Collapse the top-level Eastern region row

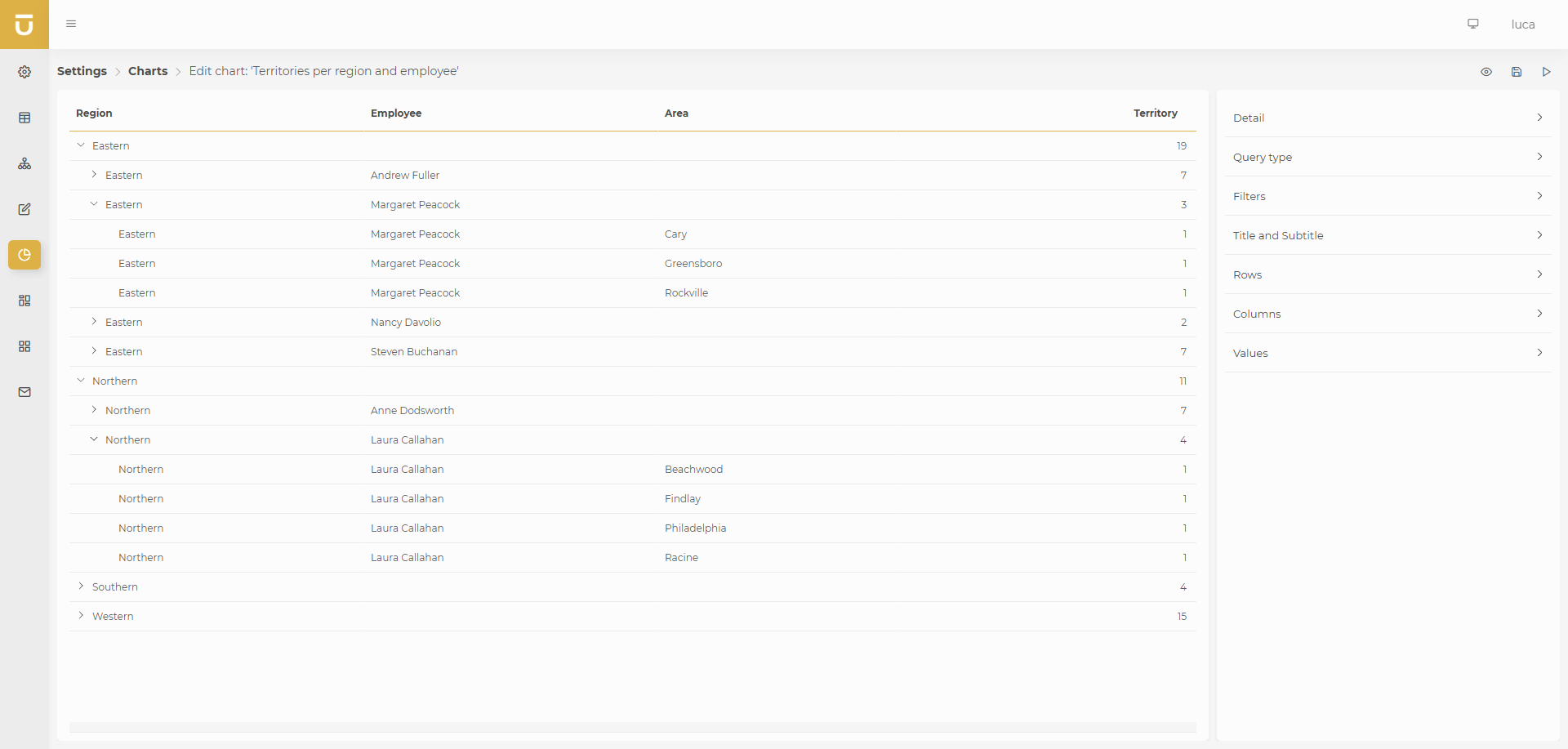click(81, 145)
